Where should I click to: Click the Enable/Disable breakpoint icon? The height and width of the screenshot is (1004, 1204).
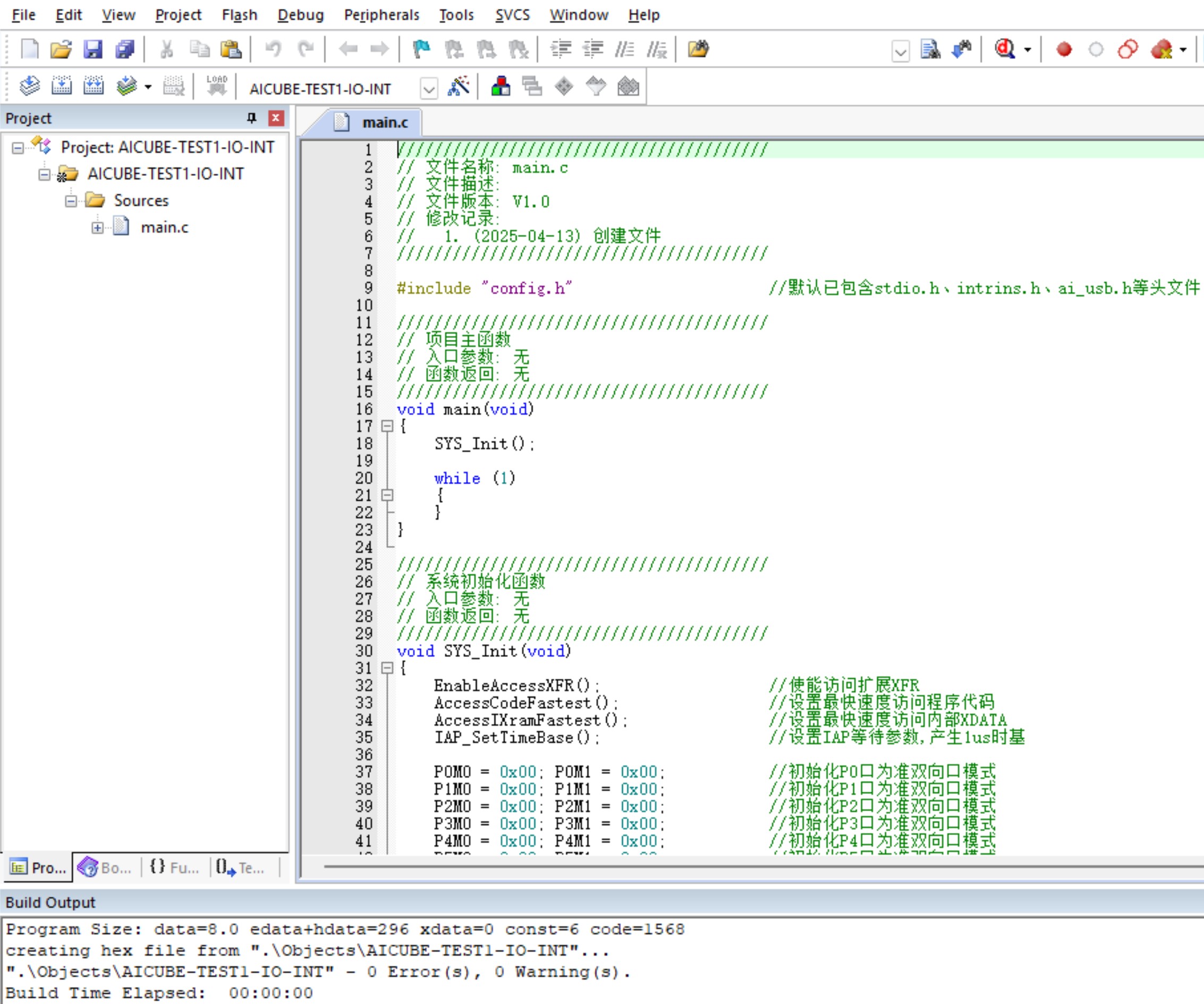tap(1096, 49)
